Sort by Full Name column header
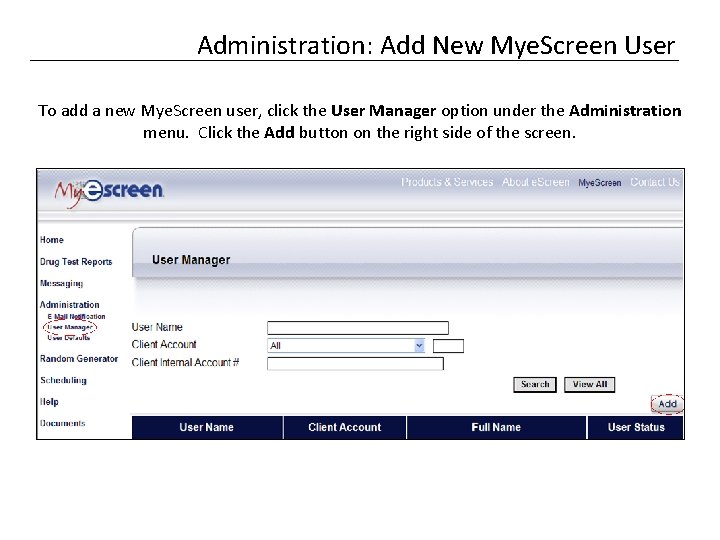Viewport: 720px width, 540px height. (x=496, y=428)
